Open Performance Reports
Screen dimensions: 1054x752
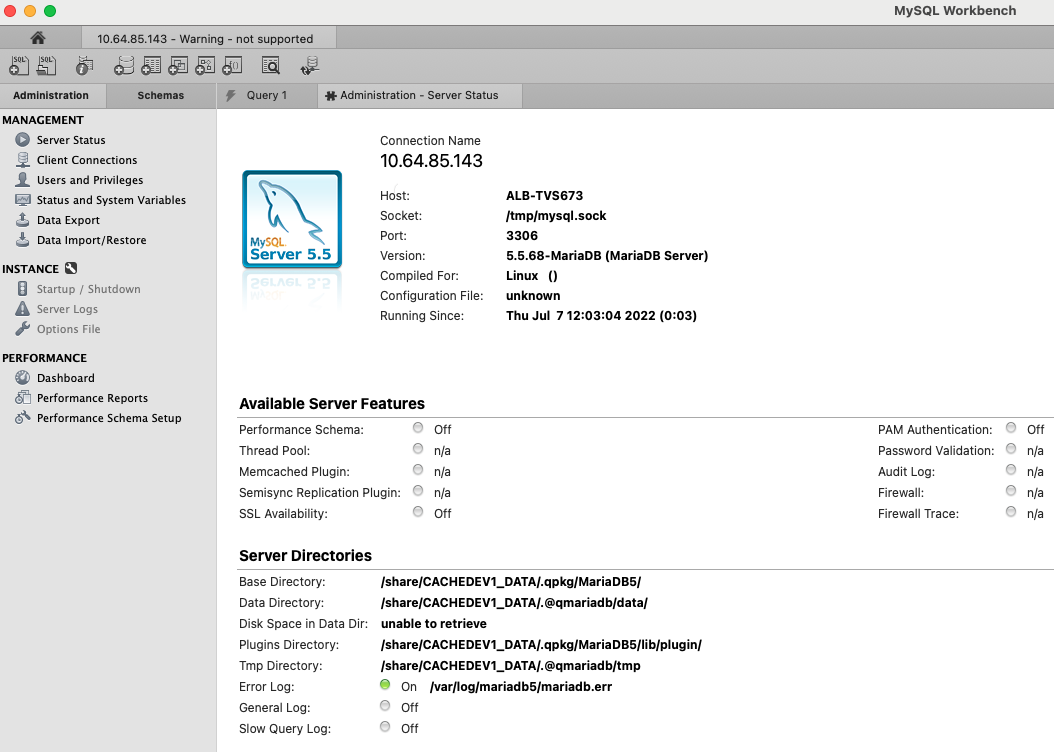(x=92, y=398)
